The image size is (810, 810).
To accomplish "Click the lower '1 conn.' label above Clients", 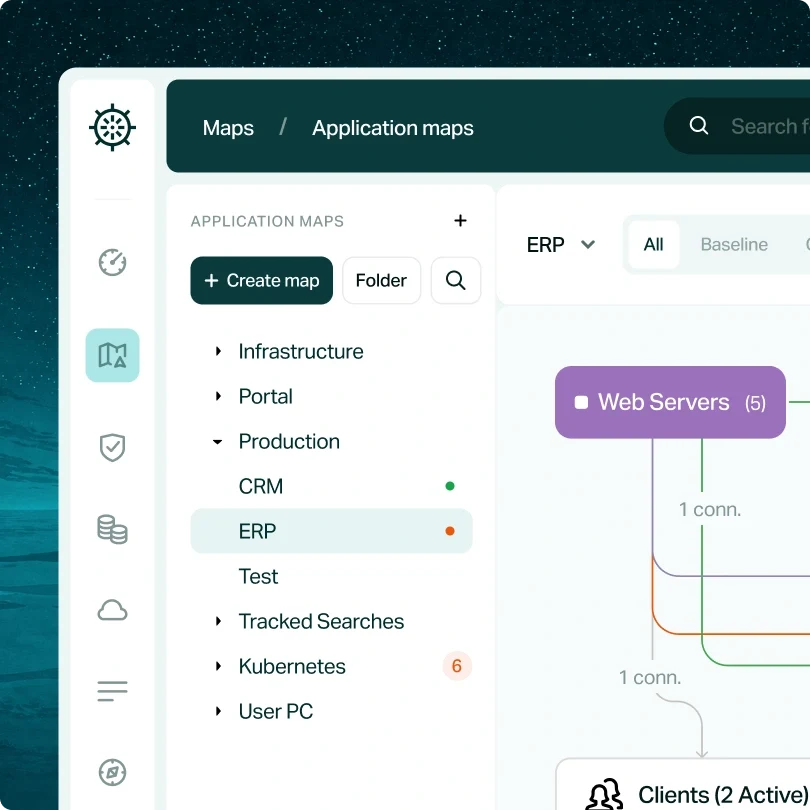I will 650,677.
